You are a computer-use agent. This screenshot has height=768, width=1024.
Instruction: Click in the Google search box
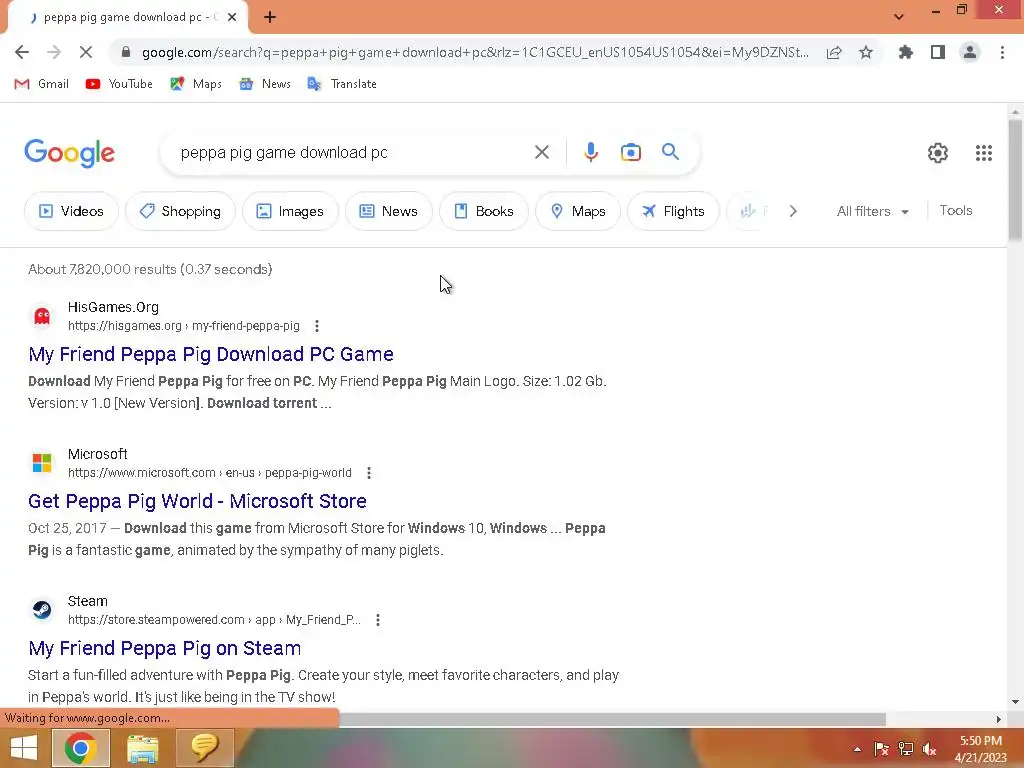353,152
